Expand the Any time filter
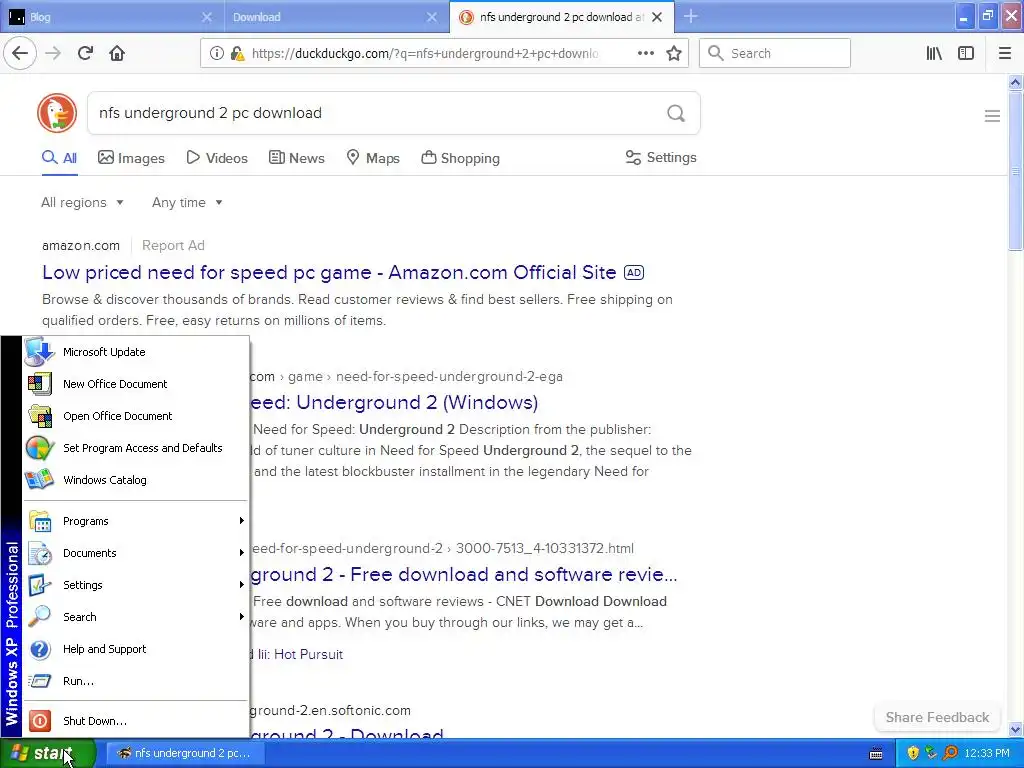Screen dimensions: 1024x768 click(x=187, y=202)
